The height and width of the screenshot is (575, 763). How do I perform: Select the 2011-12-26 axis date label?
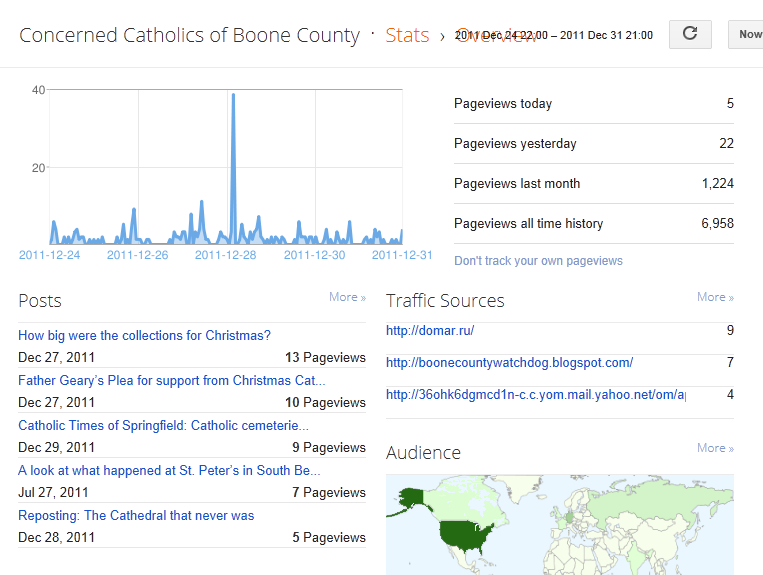click(137, 255)
